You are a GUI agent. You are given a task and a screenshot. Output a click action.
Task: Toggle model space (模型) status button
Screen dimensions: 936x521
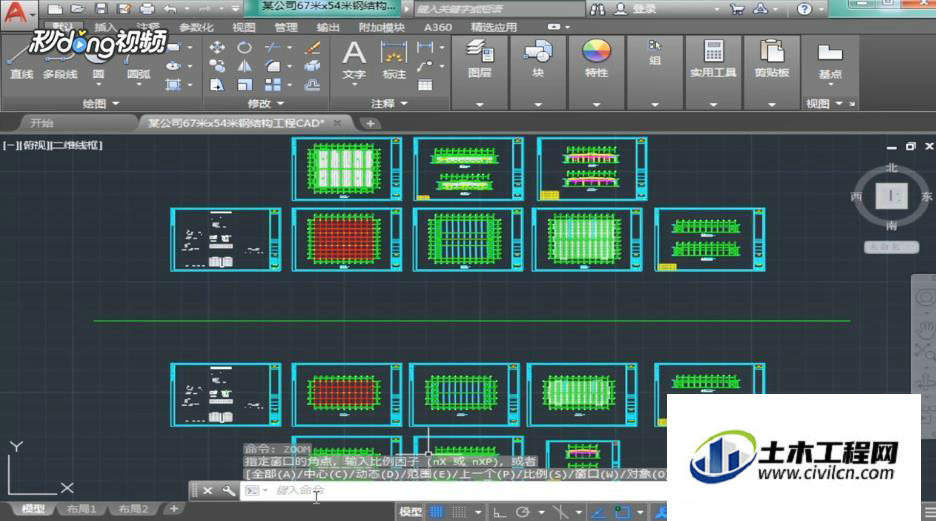410,512
